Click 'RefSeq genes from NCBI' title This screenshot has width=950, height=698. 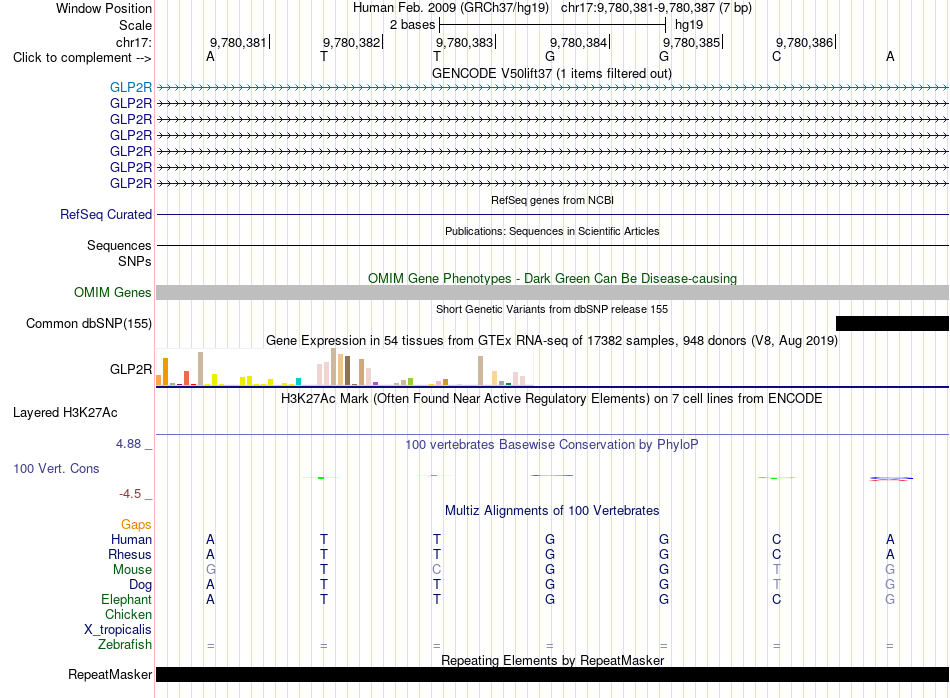click(553, 200)
